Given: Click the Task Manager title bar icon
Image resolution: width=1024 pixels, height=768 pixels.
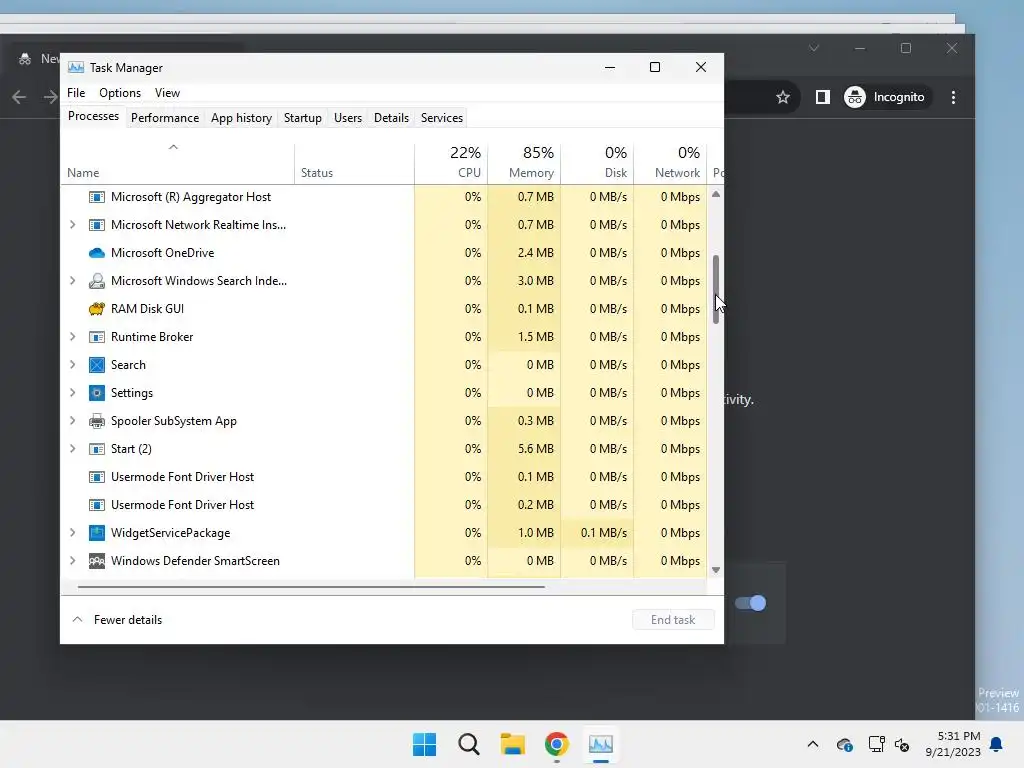Looking at the screenshot, I should coord(76,67).
